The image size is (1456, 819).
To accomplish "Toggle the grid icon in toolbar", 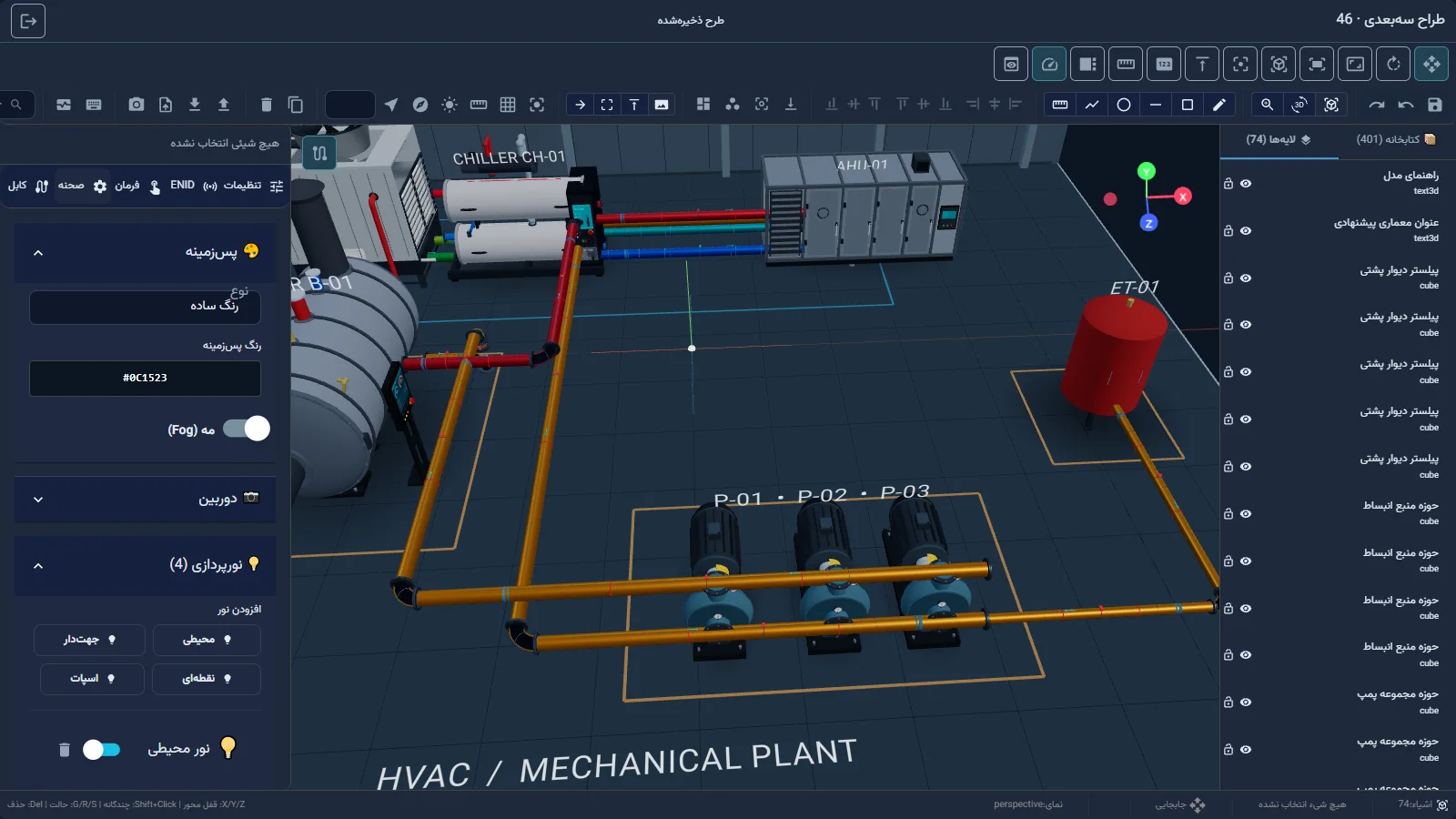I will pos(508,105).
